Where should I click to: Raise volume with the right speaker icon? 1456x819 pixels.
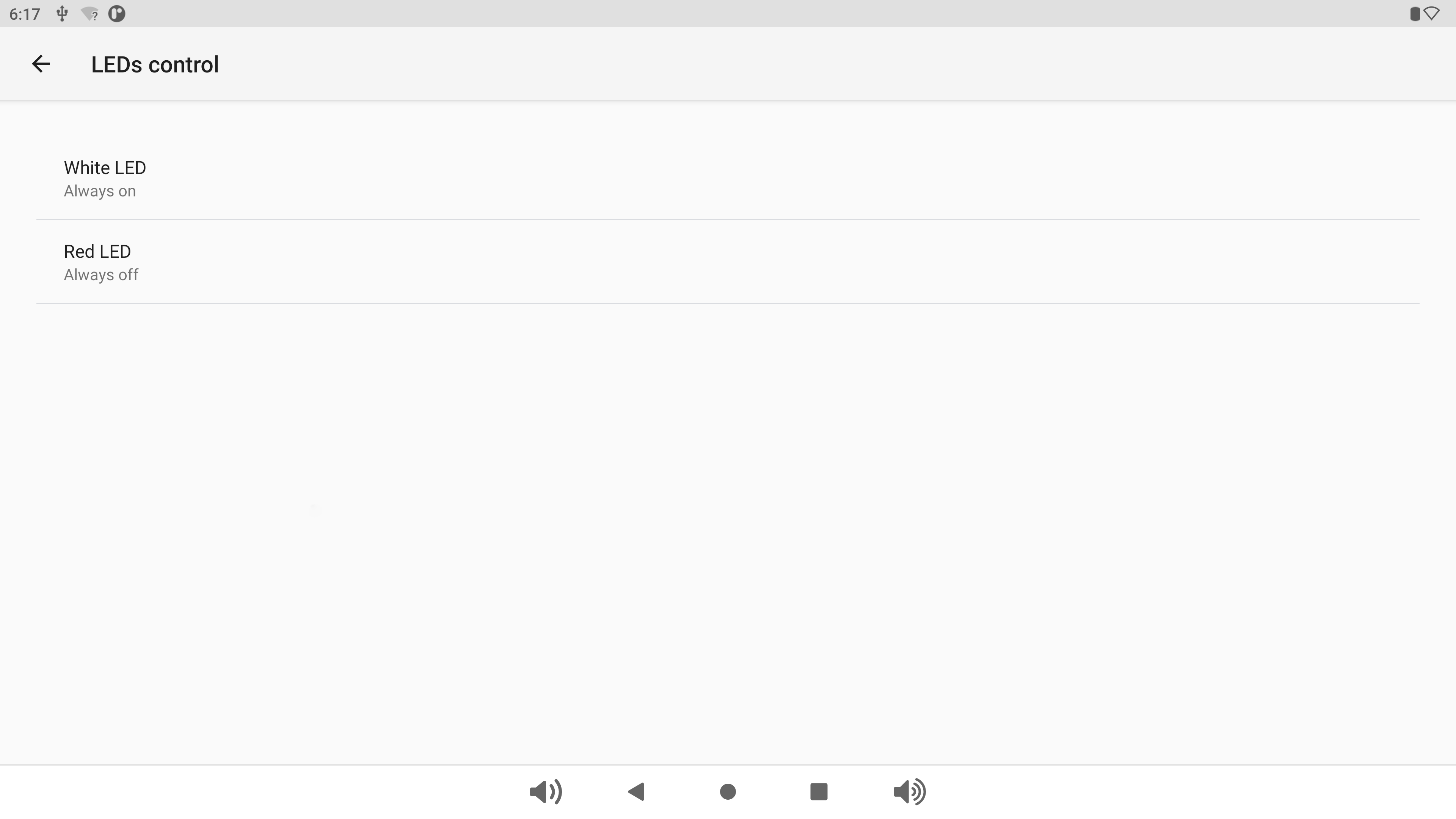910,791
